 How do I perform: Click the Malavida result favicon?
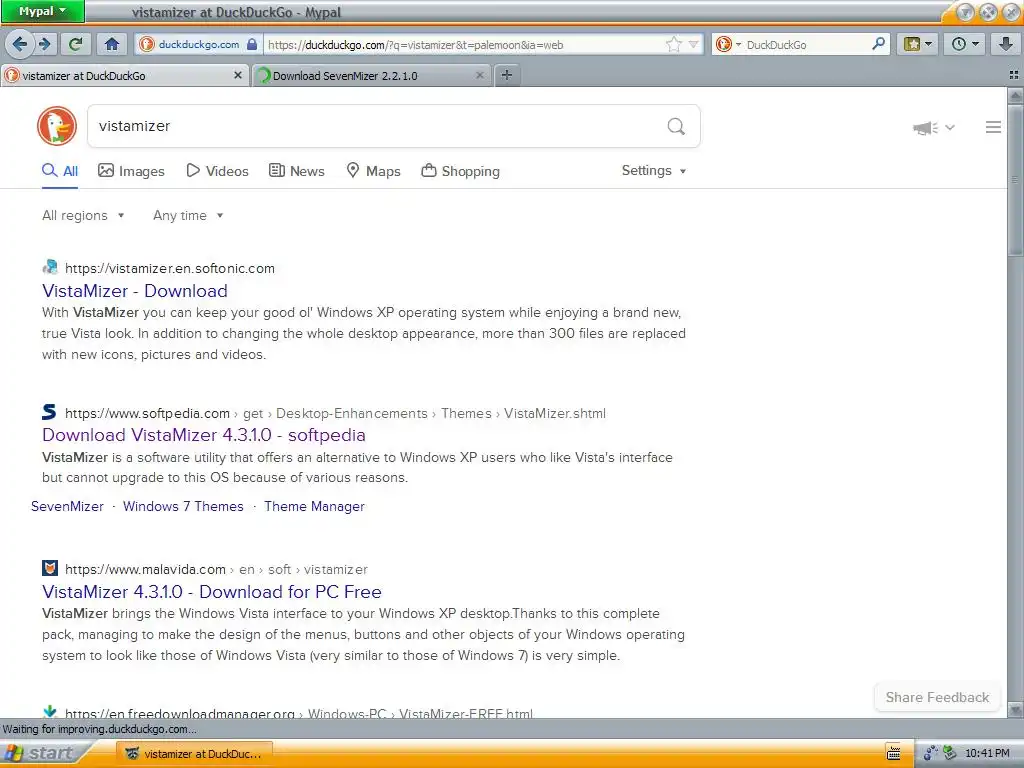50,568
